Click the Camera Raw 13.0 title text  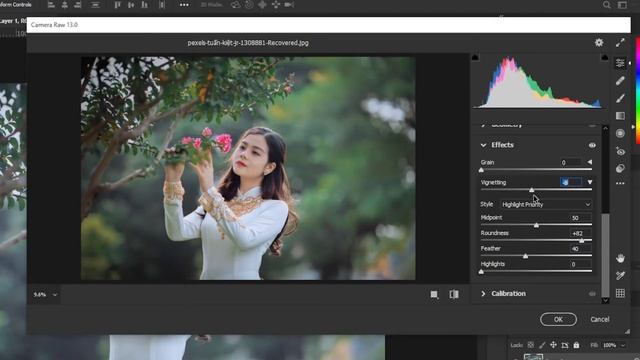[54, 25]
